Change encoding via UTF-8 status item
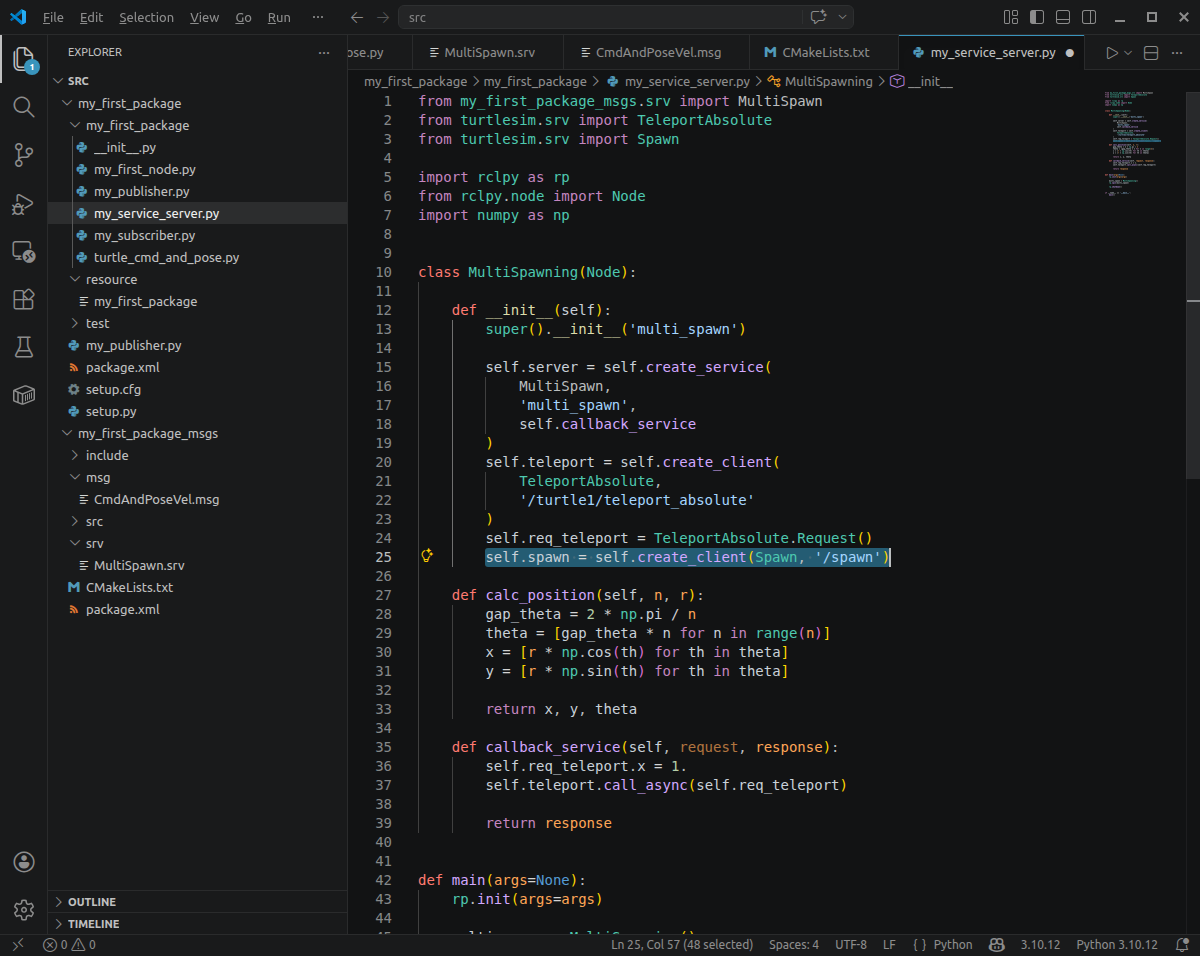 tap(851, 944)
